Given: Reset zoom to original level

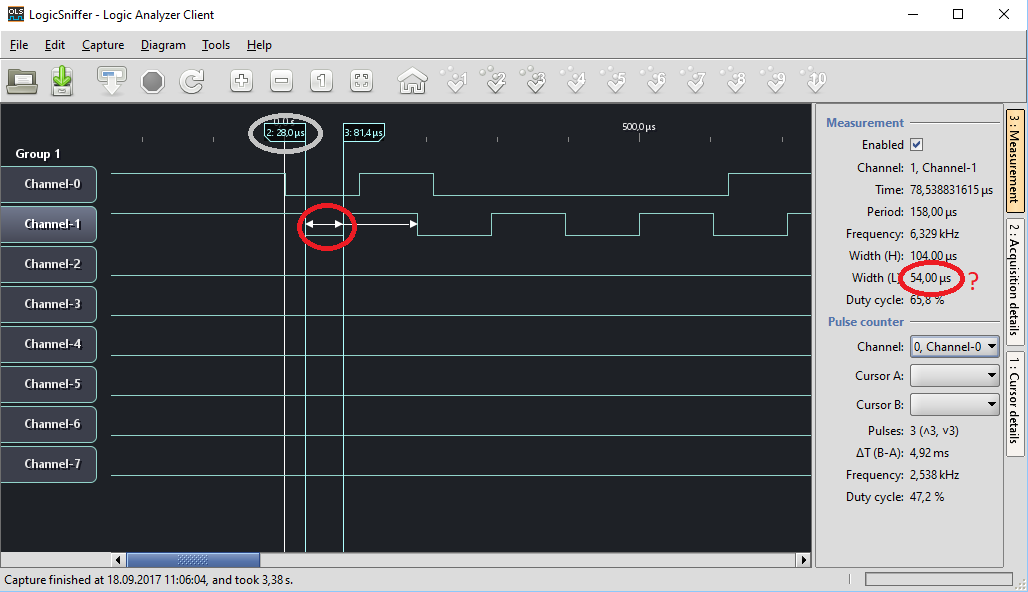Looking at the screenshot, I should tap(321, 81).
